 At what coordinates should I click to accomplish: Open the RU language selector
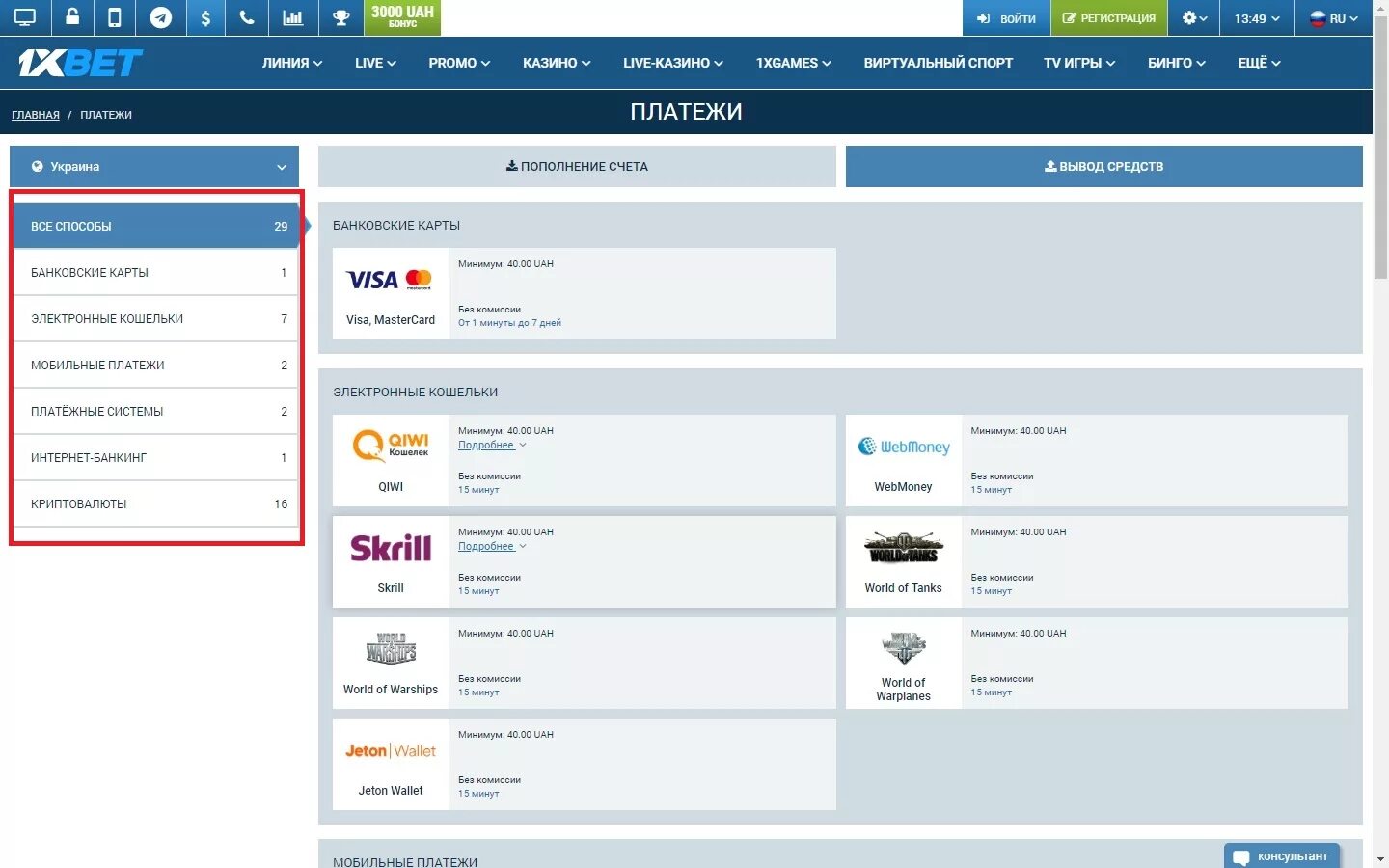[x=1333, y=17]
